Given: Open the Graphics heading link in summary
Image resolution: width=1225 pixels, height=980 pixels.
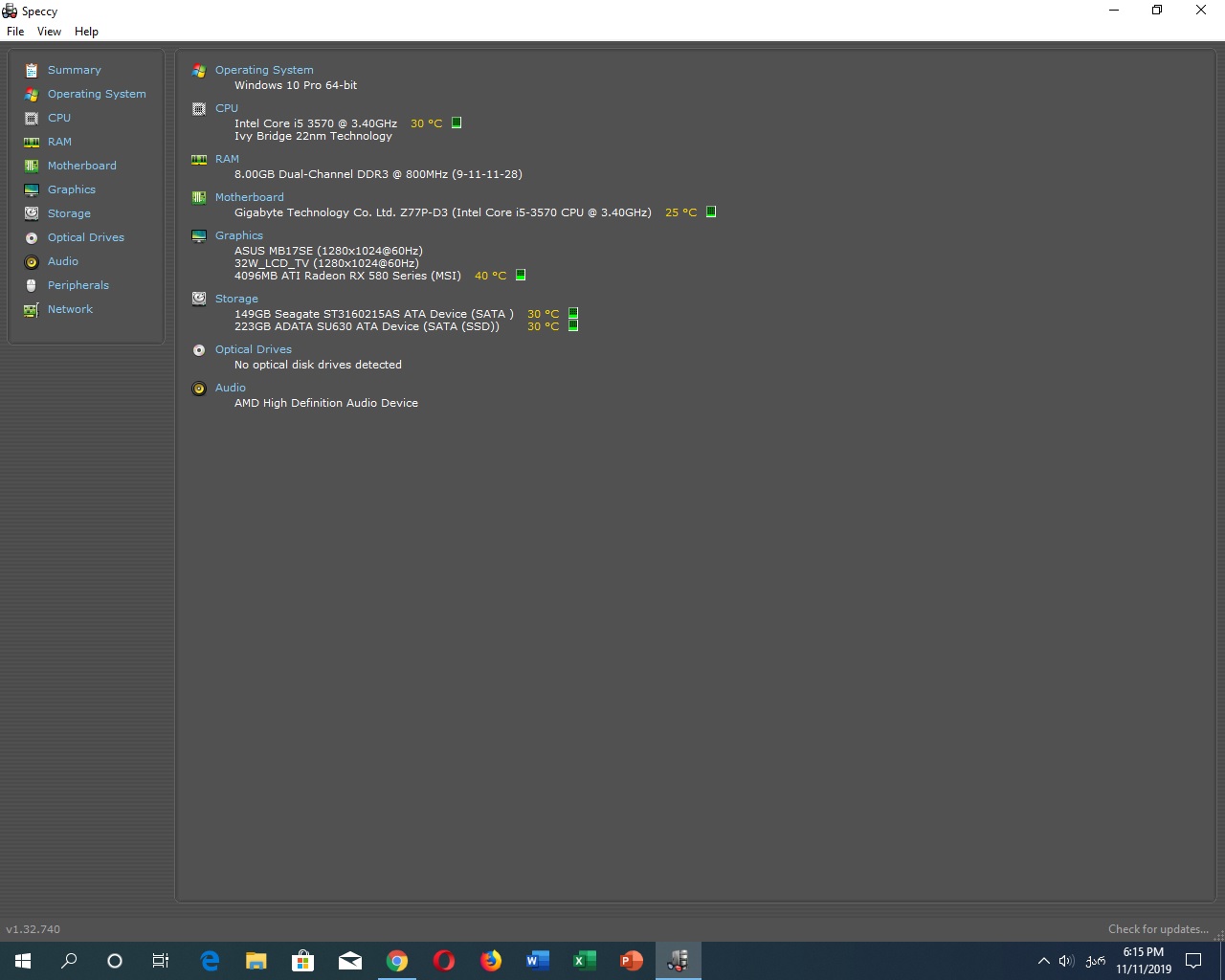Looking at the screenshot, I should pyautogui.click(x=239, y=235).
